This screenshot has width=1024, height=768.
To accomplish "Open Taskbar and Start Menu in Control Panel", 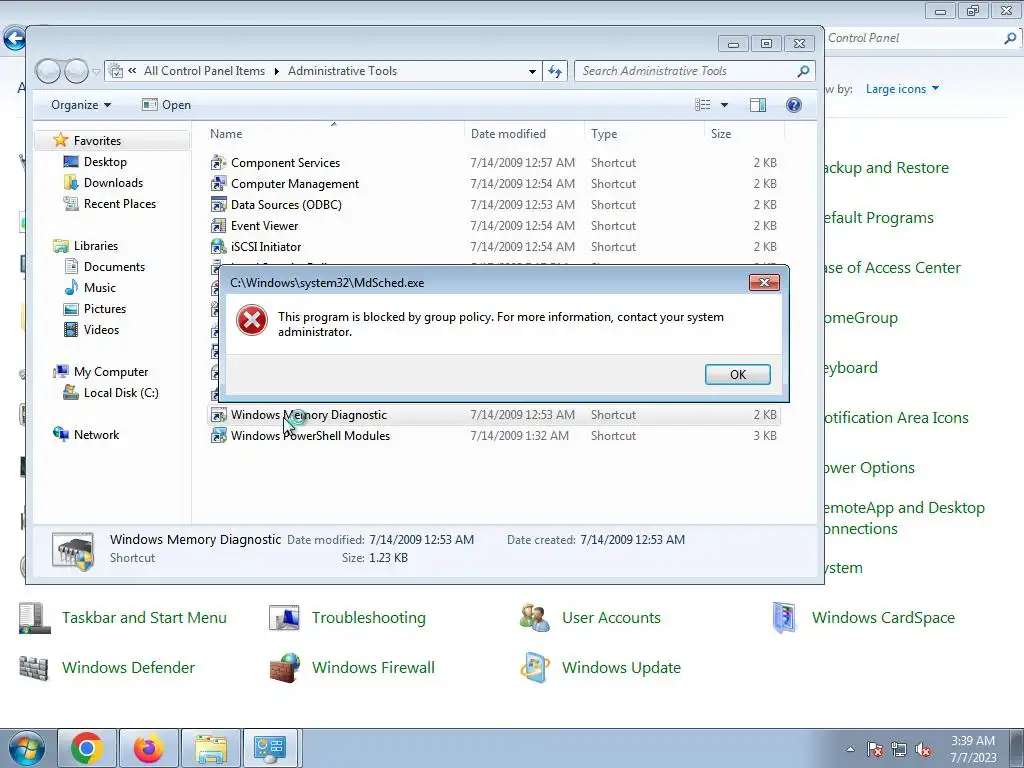I will (x=144, y=617).
